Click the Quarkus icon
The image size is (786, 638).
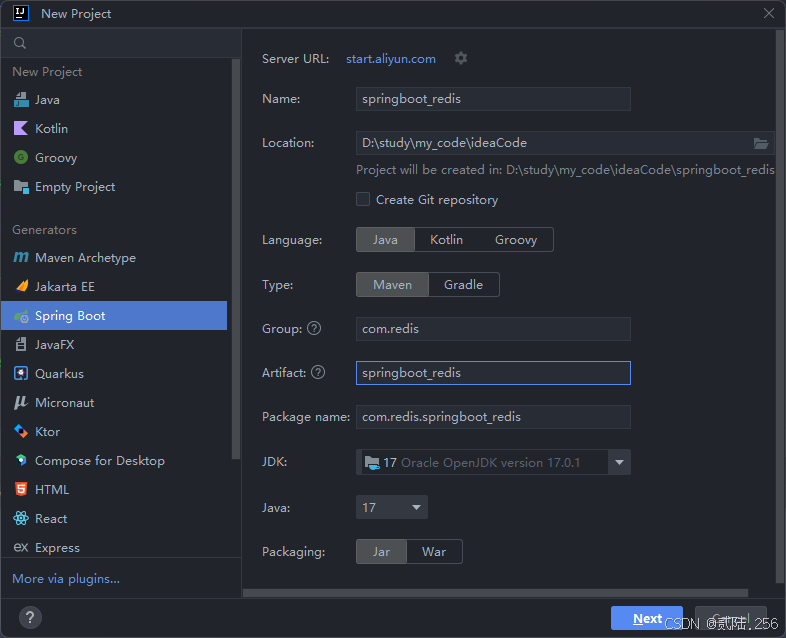click(x=21, y=373)
